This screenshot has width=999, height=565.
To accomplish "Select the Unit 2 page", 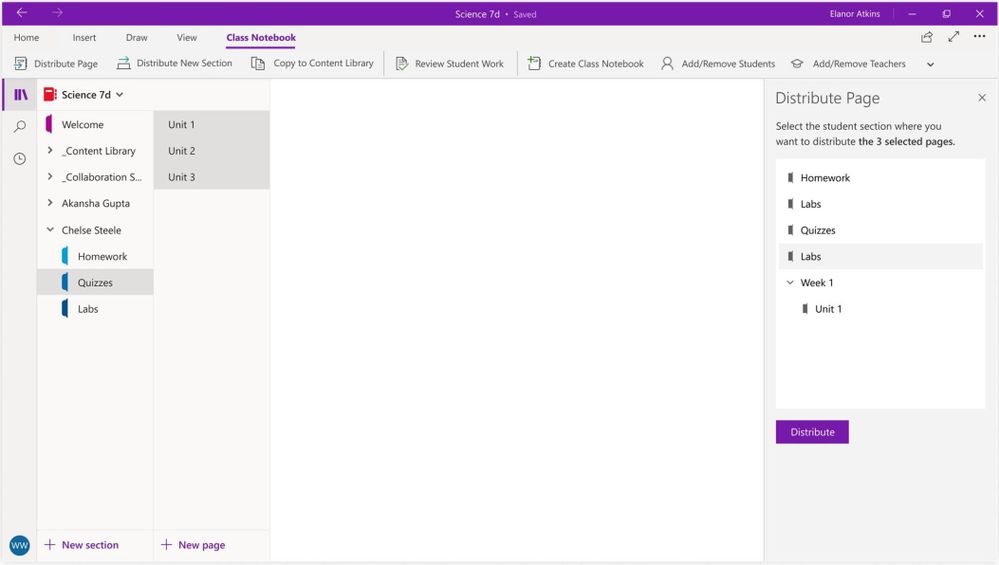I will (212, 151).
